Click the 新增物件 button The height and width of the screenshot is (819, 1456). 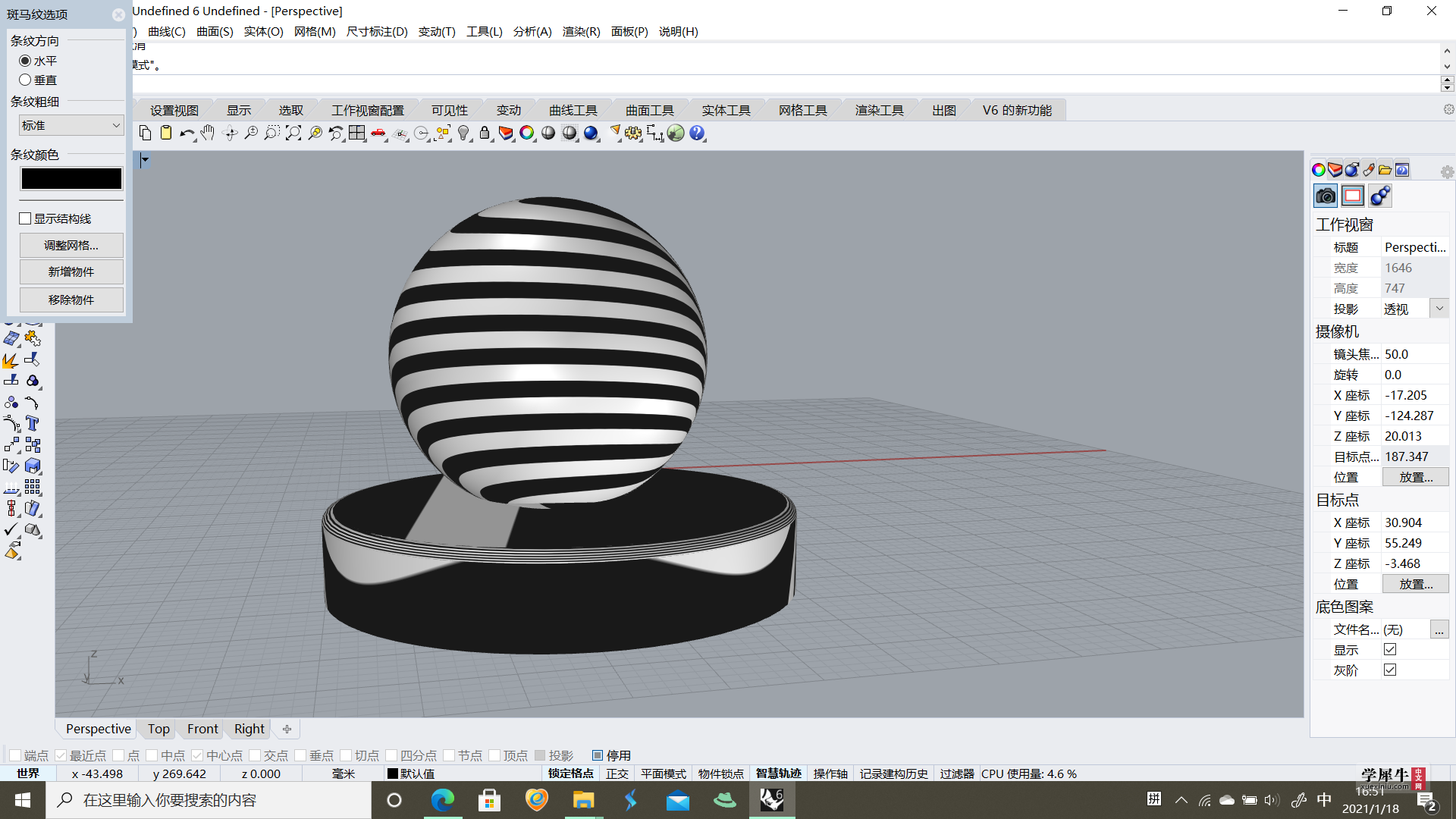(x=71, y=271)
